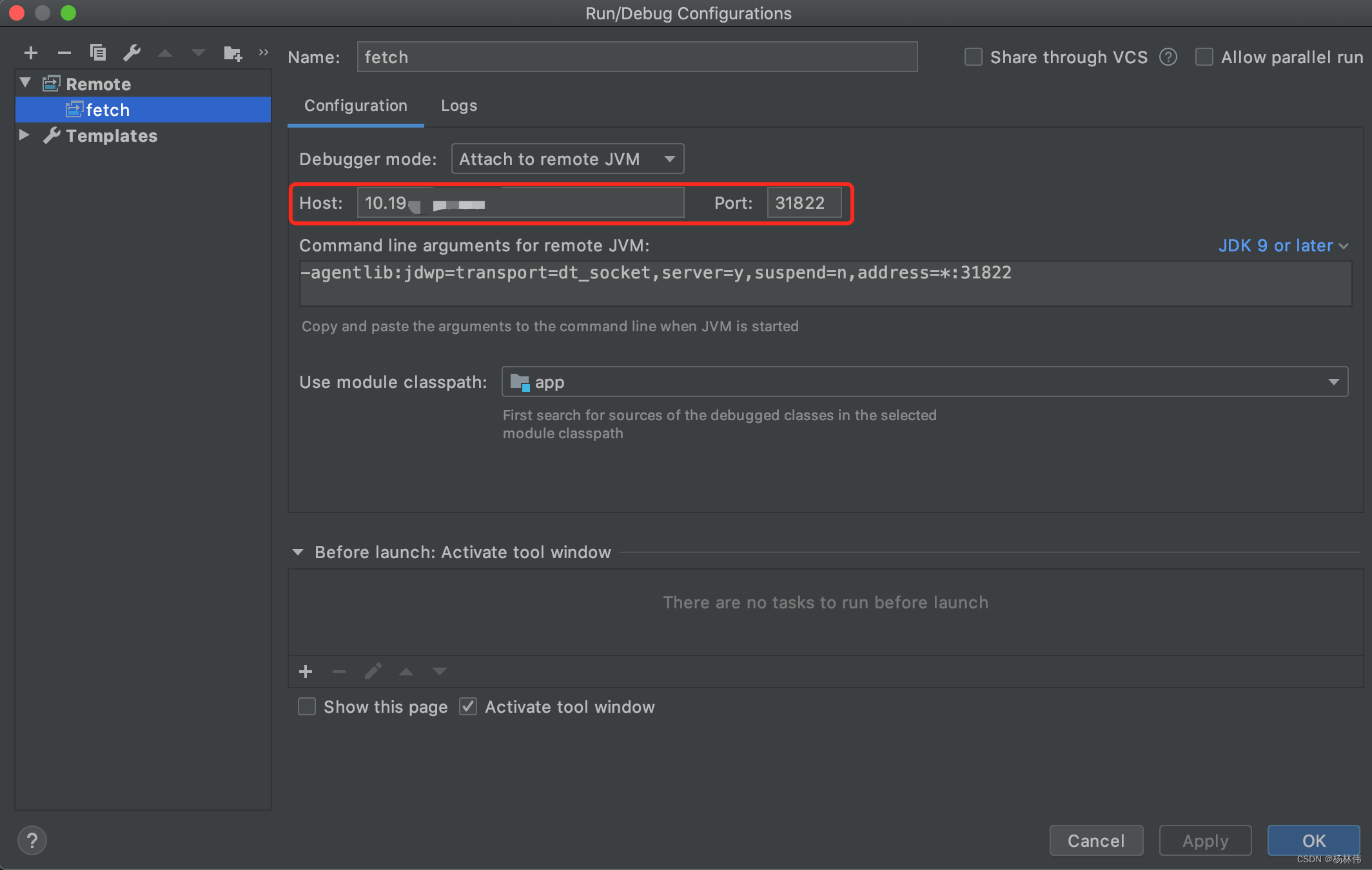
Task: Click the help question mark button
Action: point(32,840)
